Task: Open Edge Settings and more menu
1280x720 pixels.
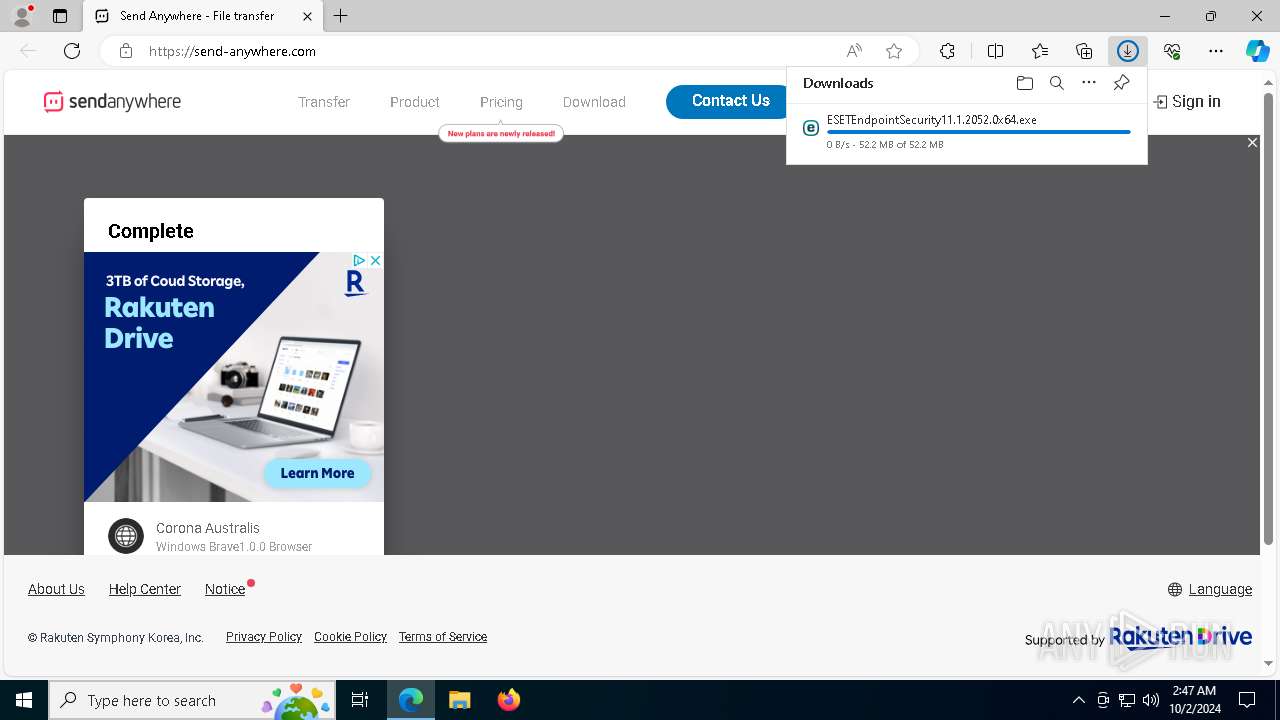Action: click(1216, 51)
